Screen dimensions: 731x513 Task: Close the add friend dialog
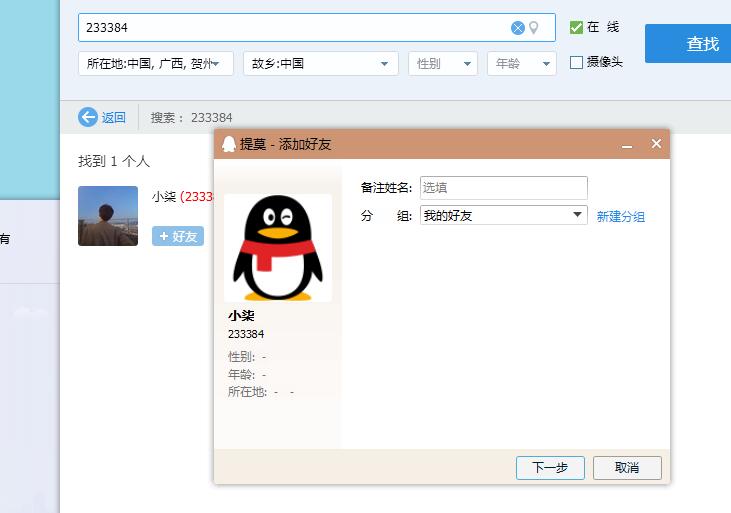tap(656, 144)
